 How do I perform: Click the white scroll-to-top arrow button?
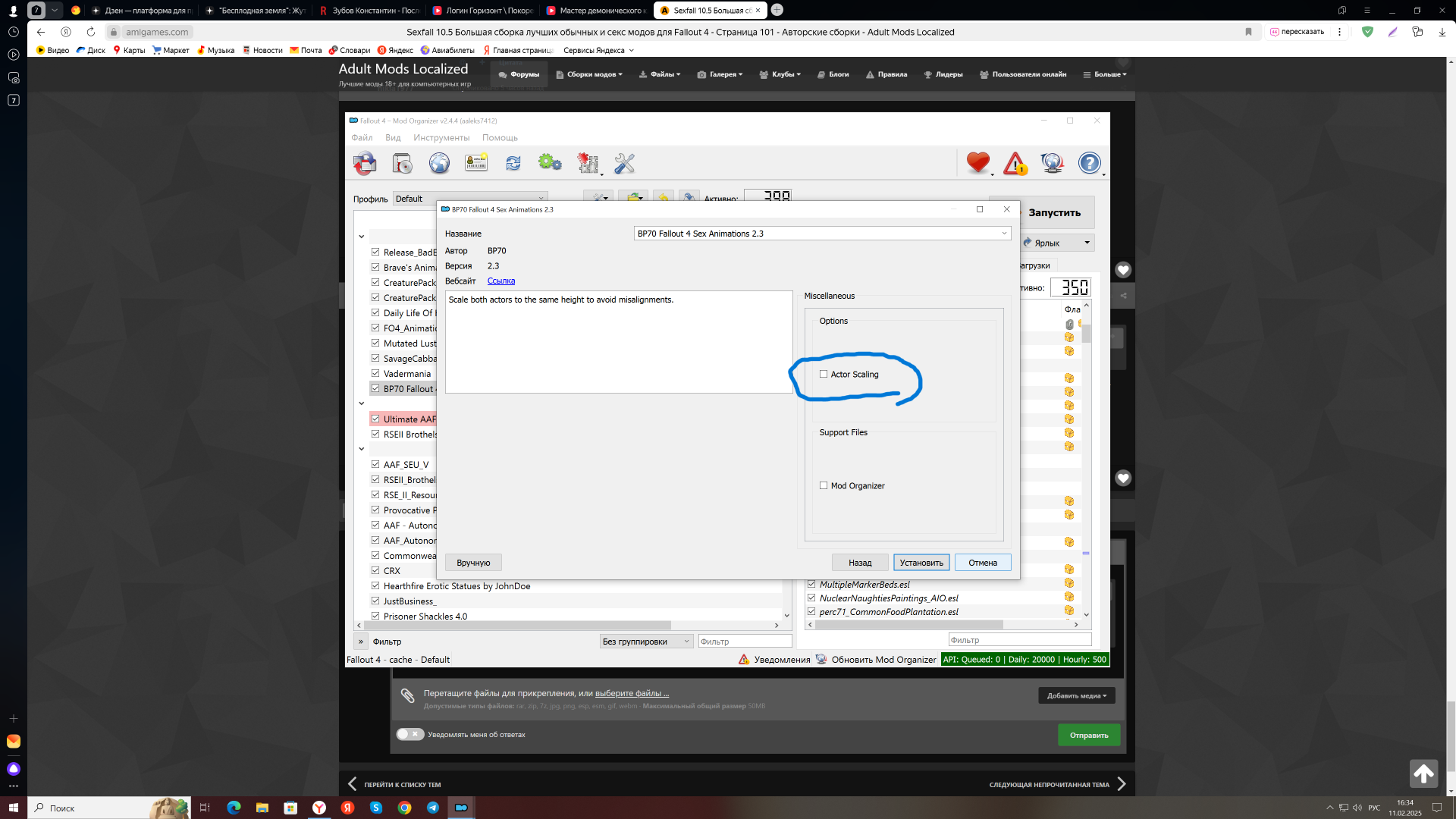pyautogui.click(x=1423, y=773)
